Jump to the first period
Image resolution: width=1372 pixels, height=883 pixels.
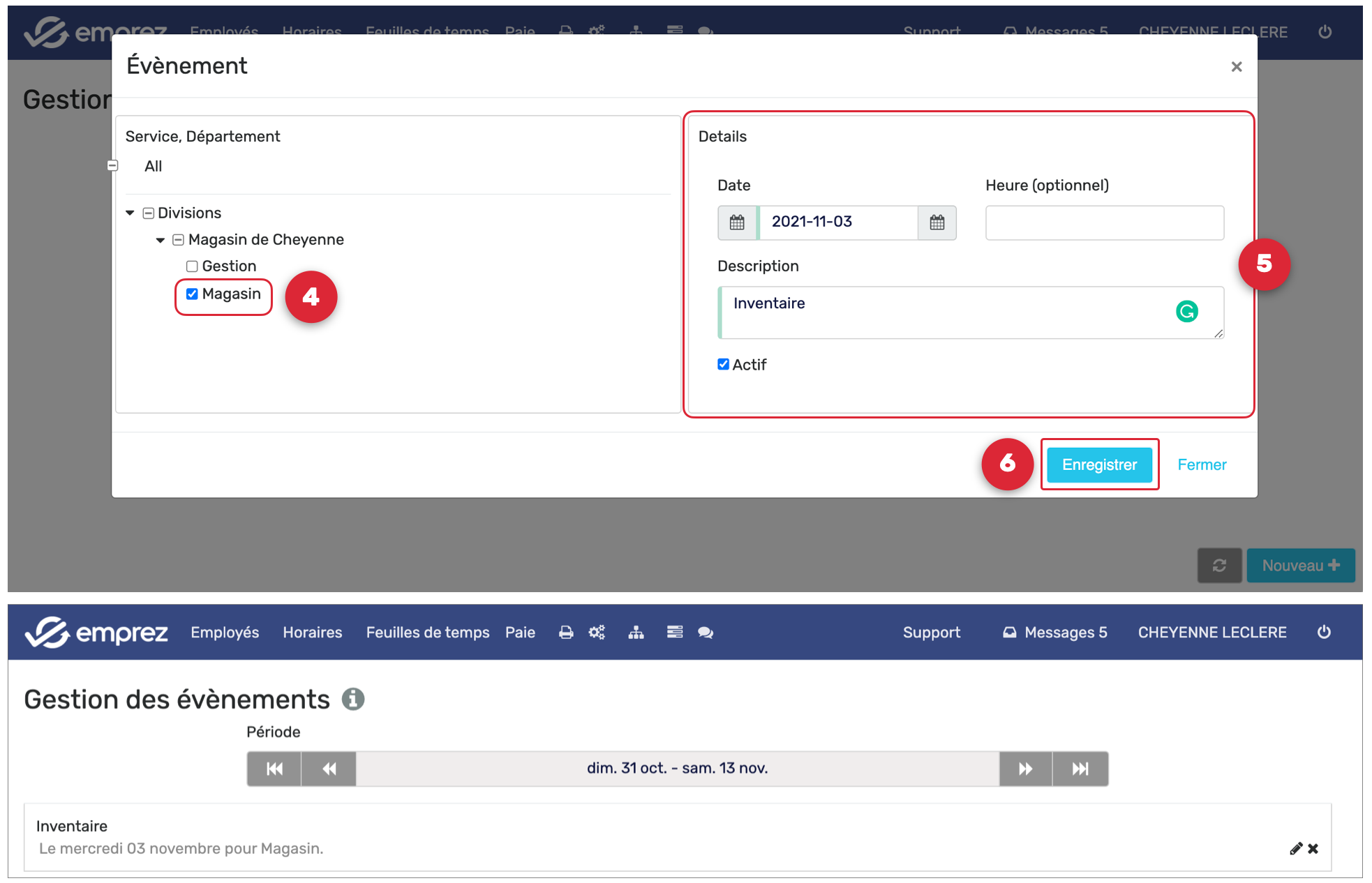pyautogui.click(x=274, y=769)
